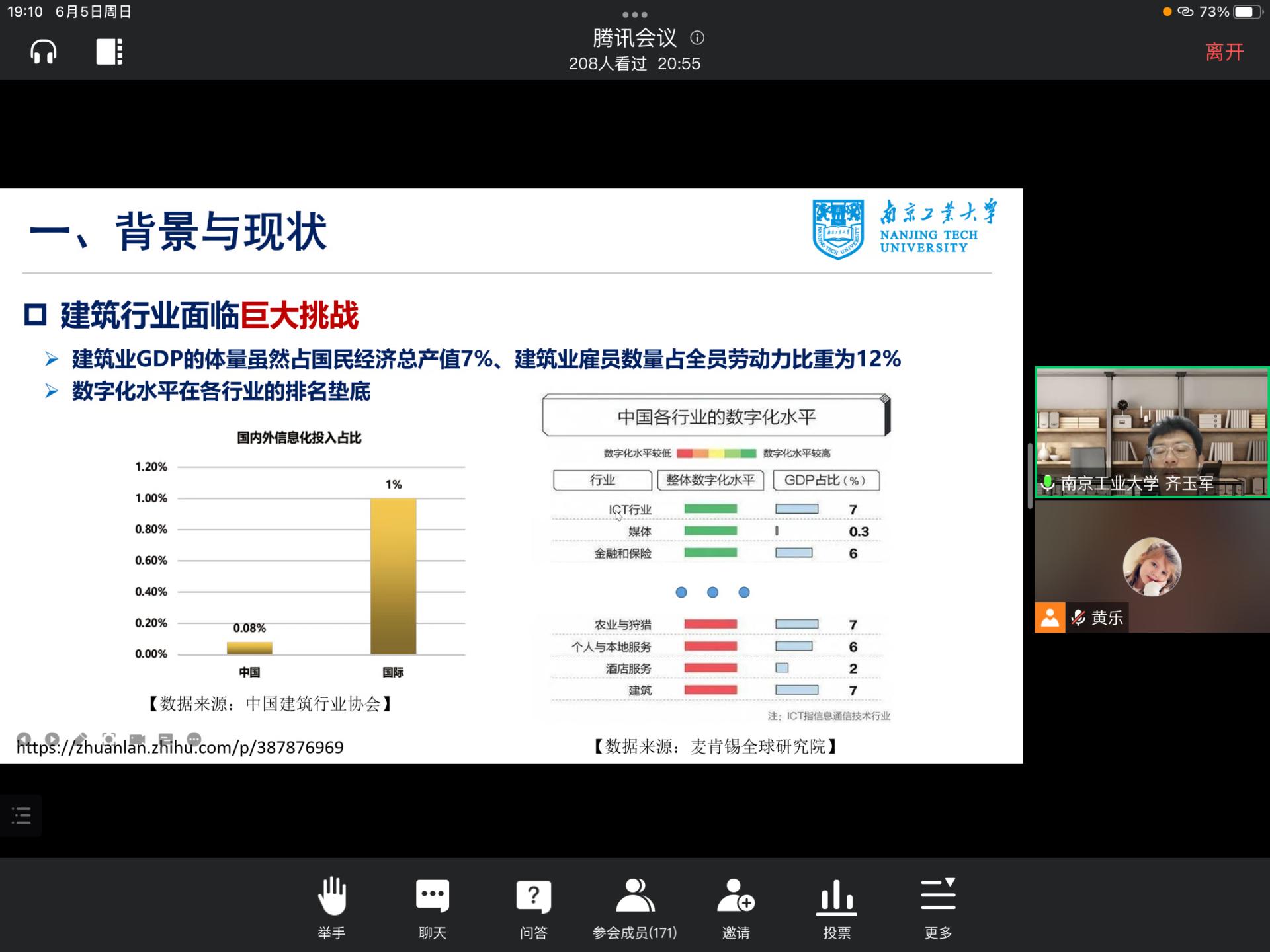Toggle the side panel layout icon

click(109, 52)
